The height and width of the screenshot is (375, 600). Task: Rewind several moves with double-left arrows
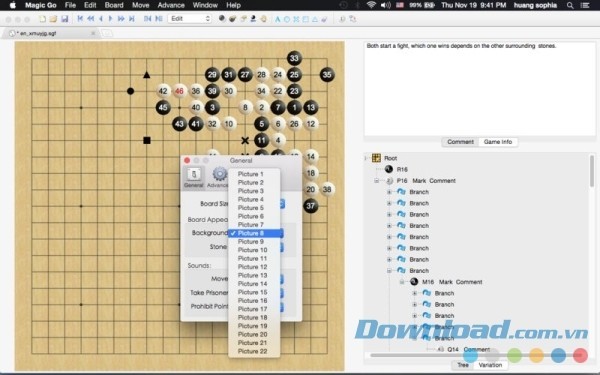coord(91,18)
